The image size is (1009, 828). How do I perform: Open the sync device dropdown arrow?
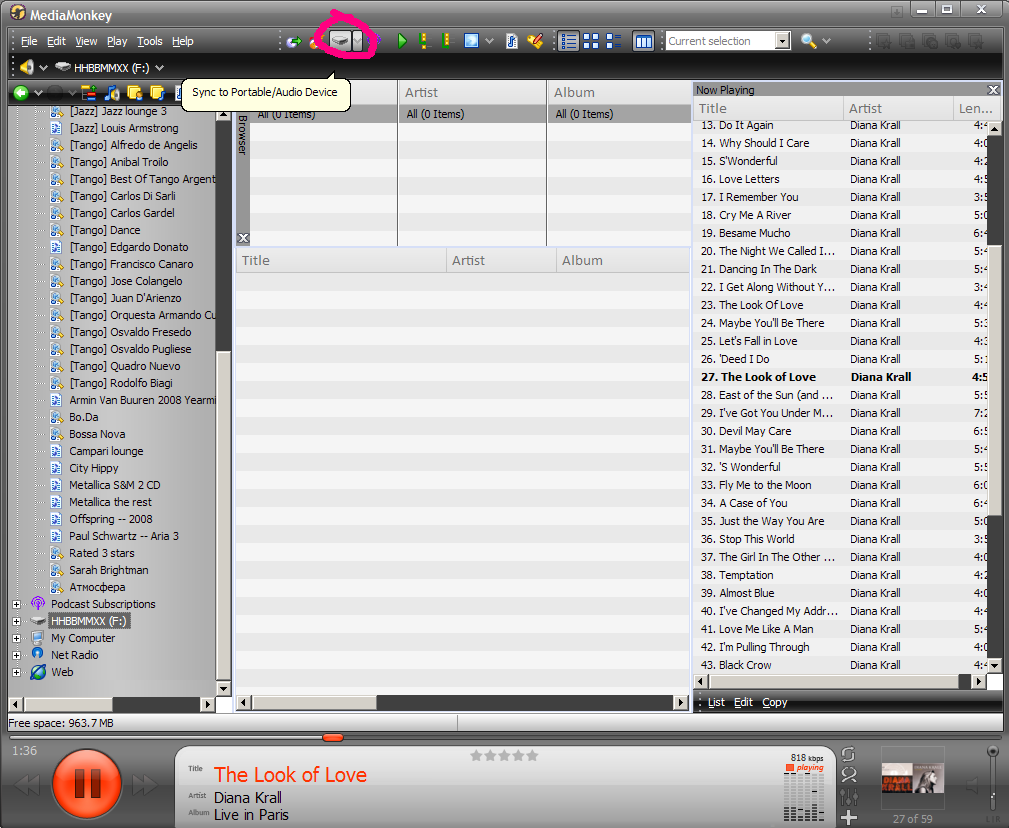358,41
